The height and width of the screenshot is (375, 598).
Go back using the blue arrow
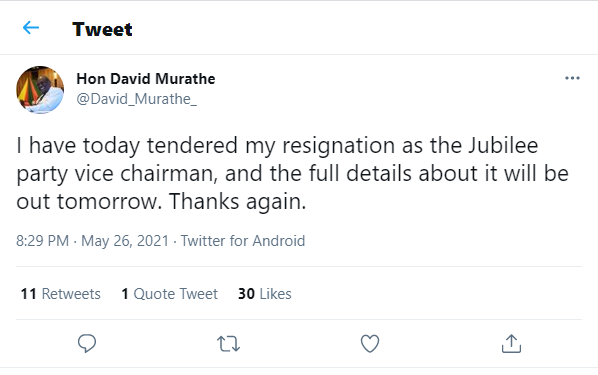point(31,27)
